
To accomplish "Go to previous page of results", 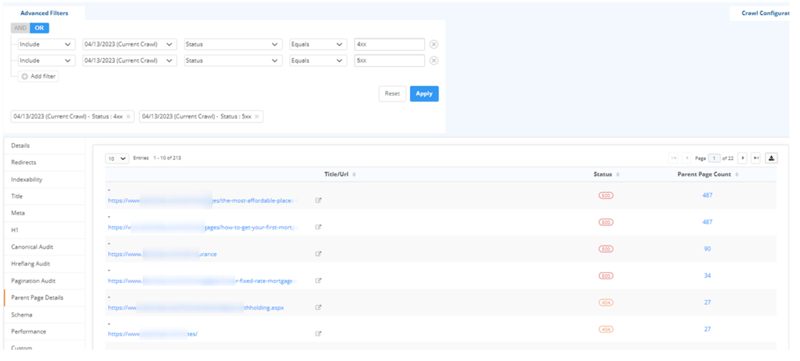I will 687,159.
